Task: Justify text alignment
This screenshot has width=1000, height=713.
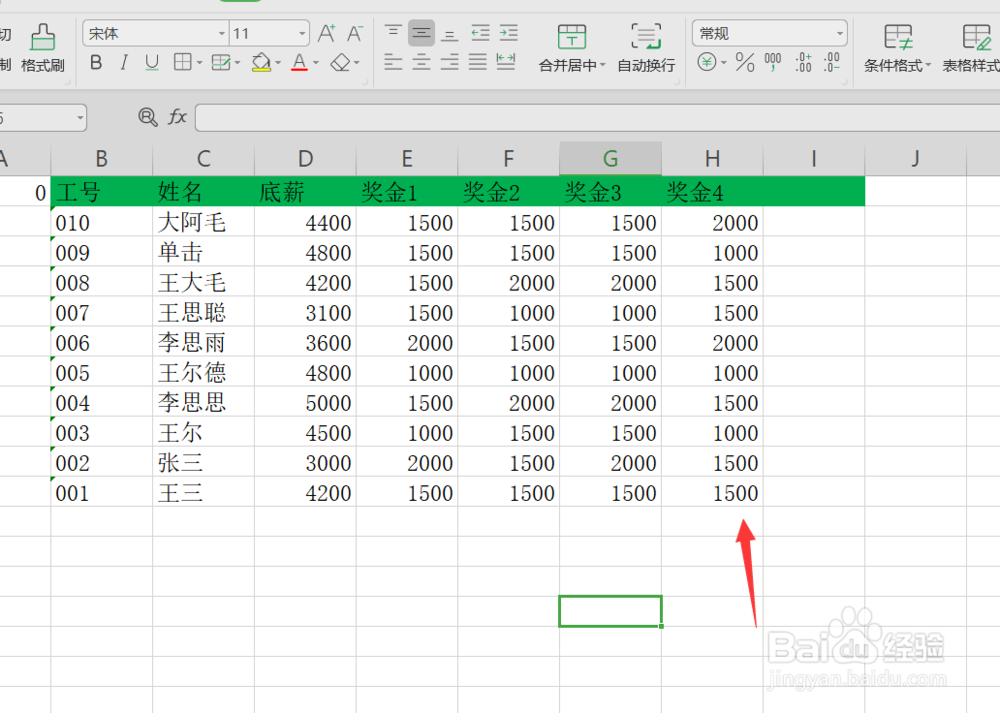Action: 478,62
